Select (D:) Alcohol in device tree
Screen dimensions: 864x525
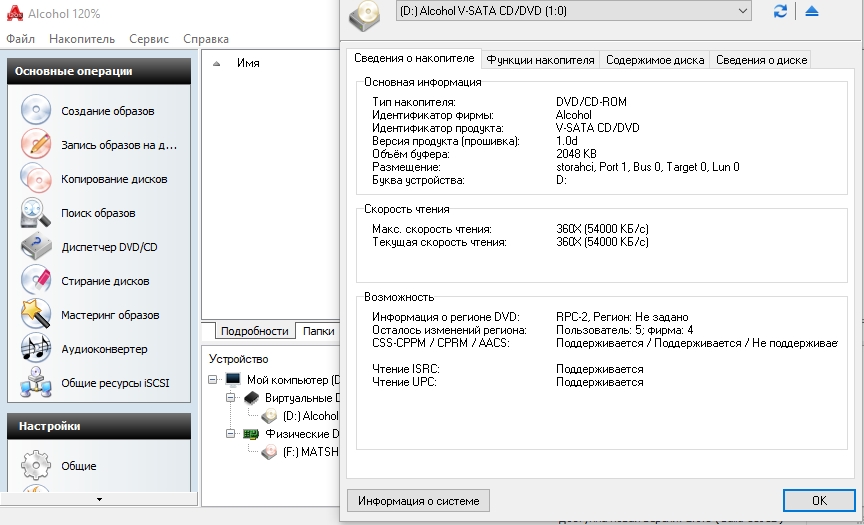[x=310, y=416]
